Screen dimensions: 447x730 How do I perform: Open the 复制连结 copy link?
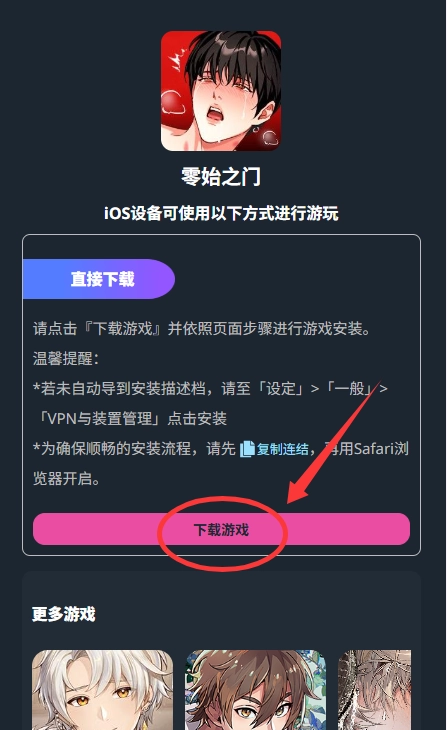click(282, 449)
